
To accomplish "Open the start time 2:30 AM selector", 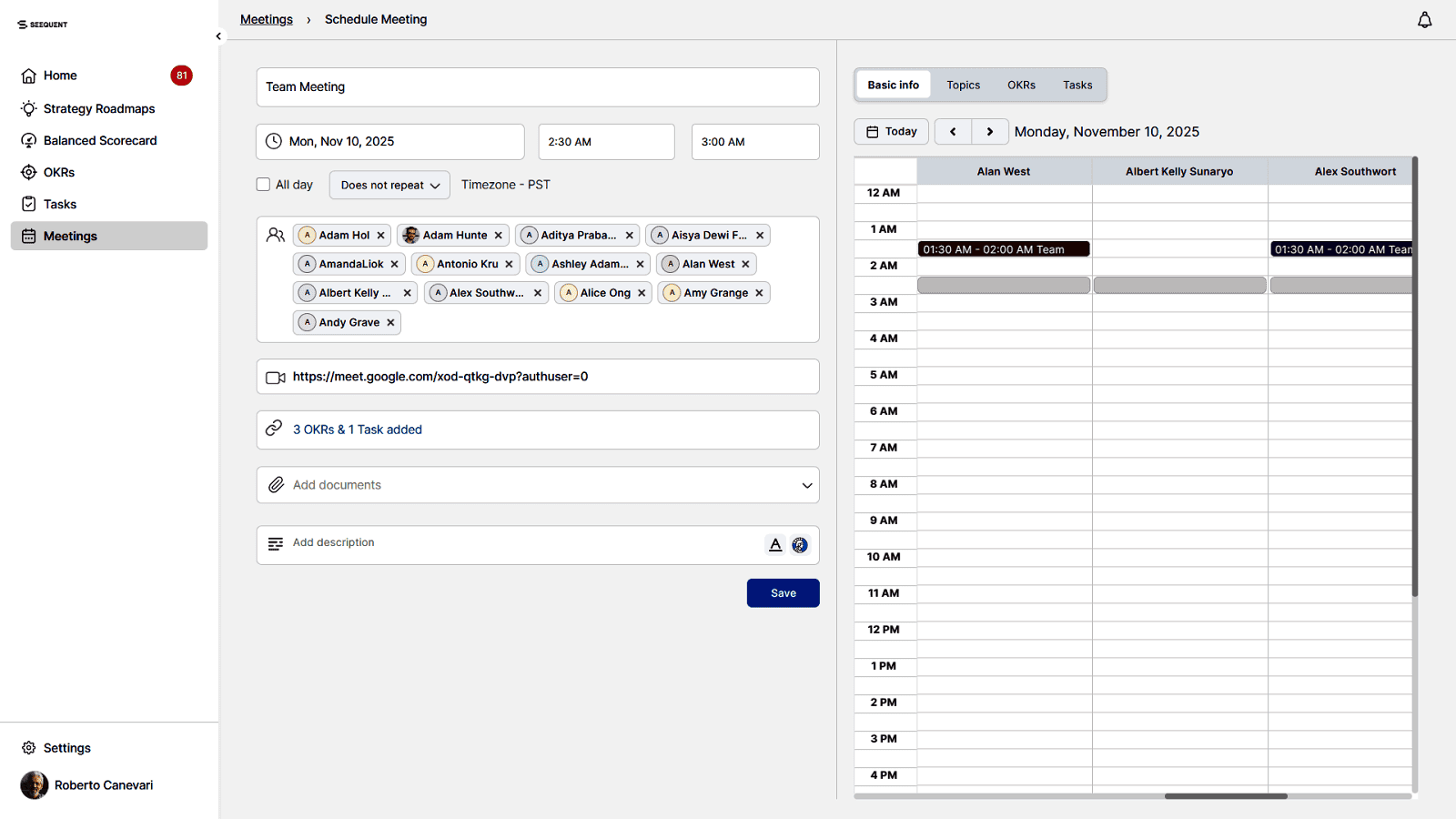I will click(606, 142).
